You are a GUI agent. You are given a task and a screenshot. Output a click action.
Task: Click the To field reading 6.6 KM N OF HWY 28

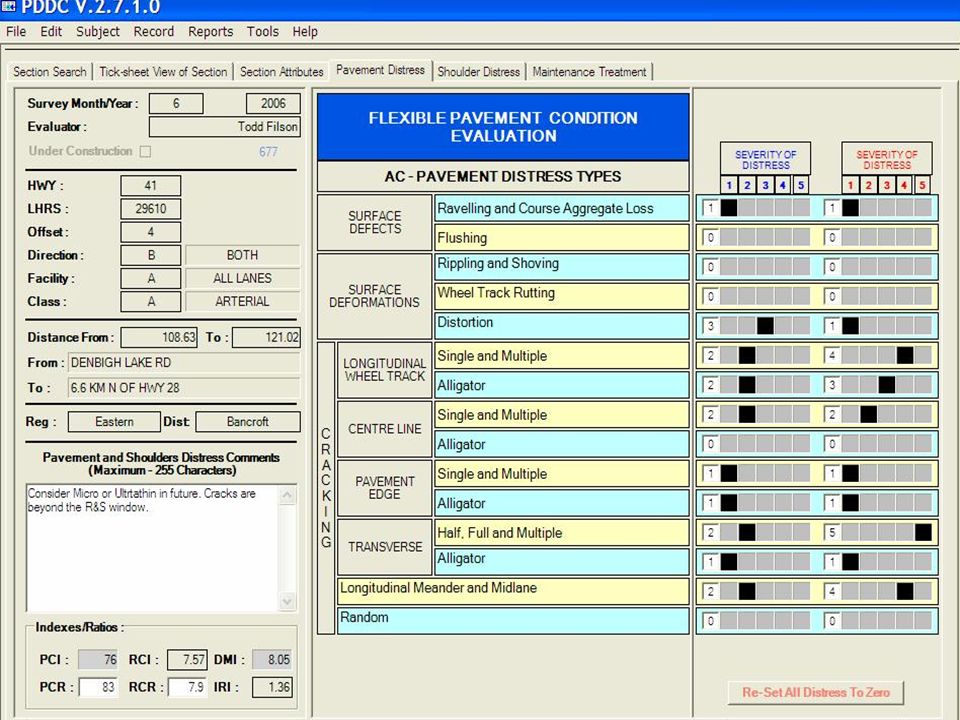(184, 388)
